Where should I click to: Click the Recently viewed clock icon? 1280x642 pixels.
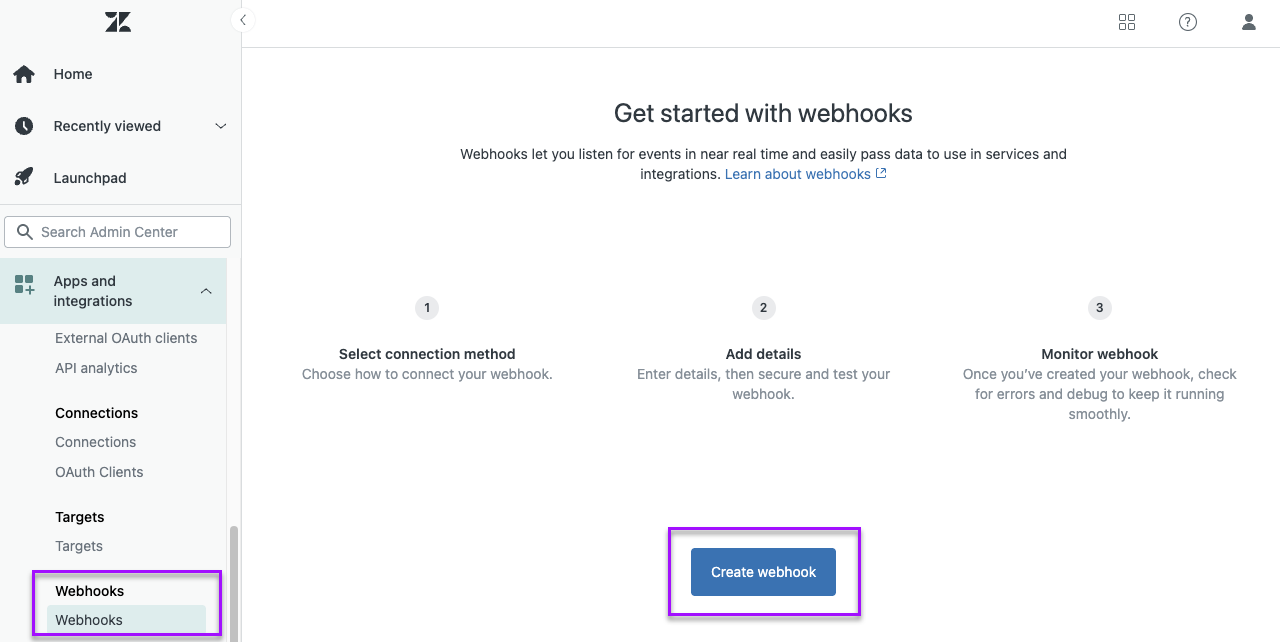coord(24,126)
